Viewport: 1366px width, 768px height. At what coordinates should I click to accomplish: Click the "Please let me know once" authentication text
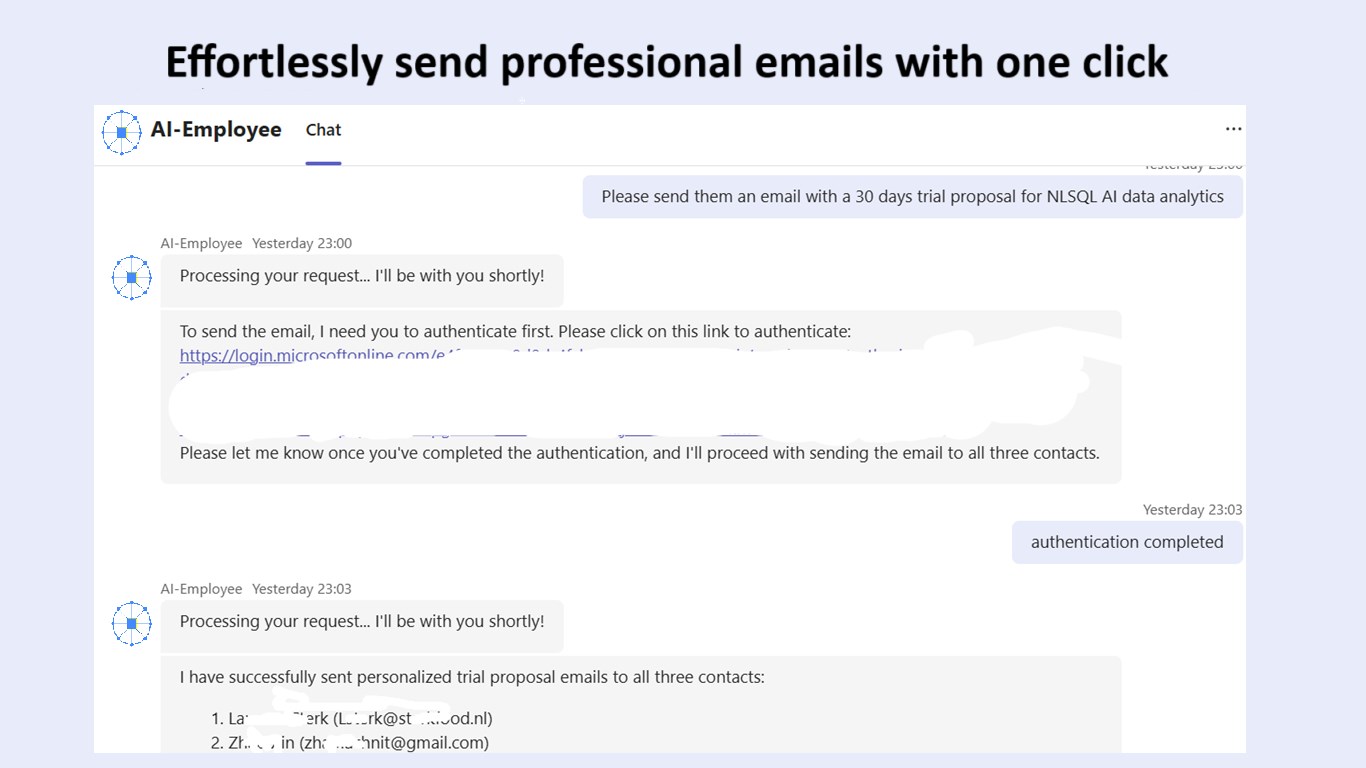639,453
